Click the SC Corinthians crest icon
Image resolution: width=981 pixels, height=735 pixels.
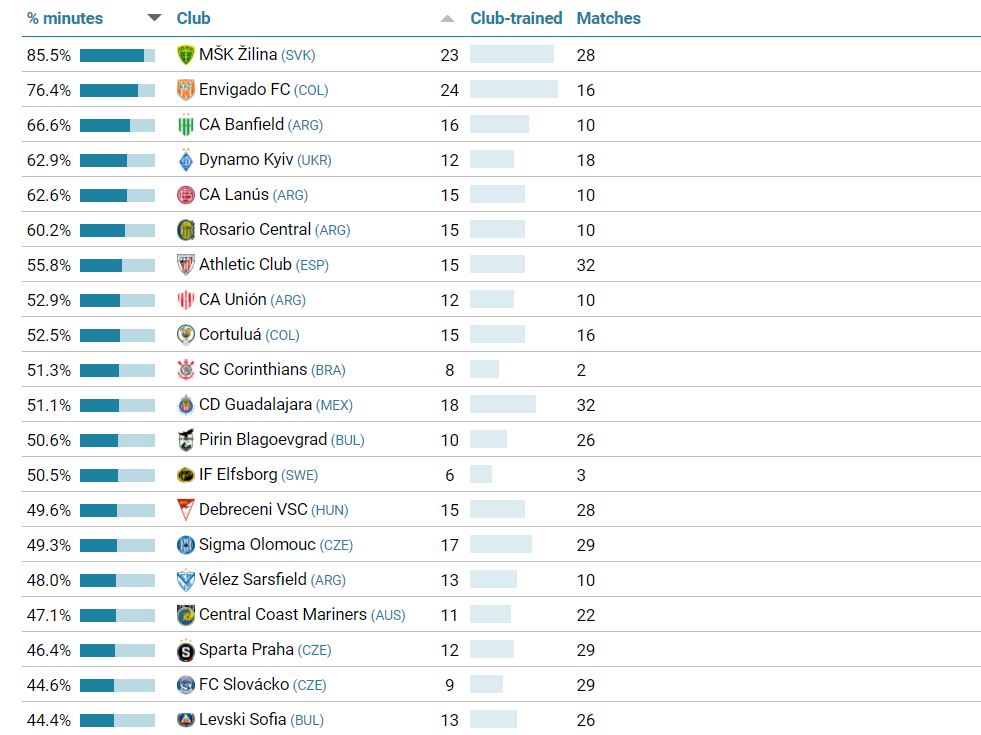pyautogui.click(x=185, y=370)
